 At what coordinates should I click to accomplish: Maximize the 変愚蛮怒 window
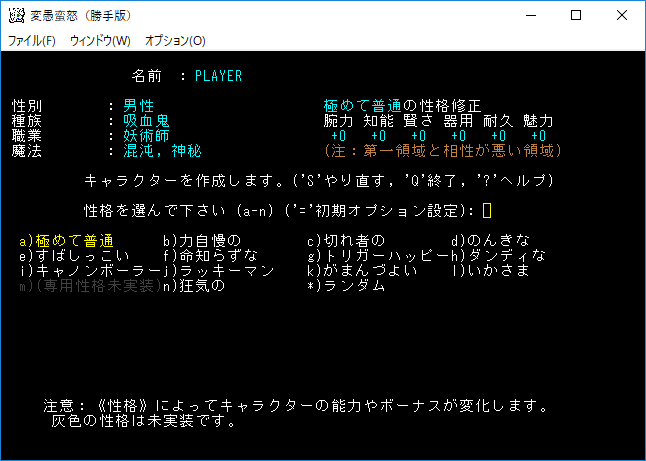tap(575, 16)
